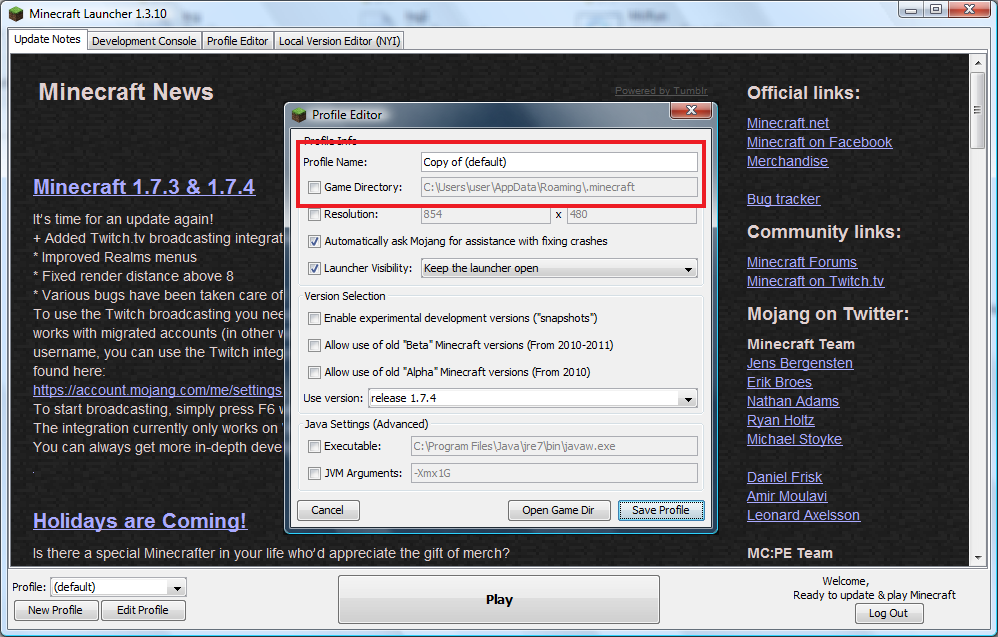Open Ryan Holtz's Twitter link
The height and width of the screenshot is (637, 998).
(x=781, y=421)
